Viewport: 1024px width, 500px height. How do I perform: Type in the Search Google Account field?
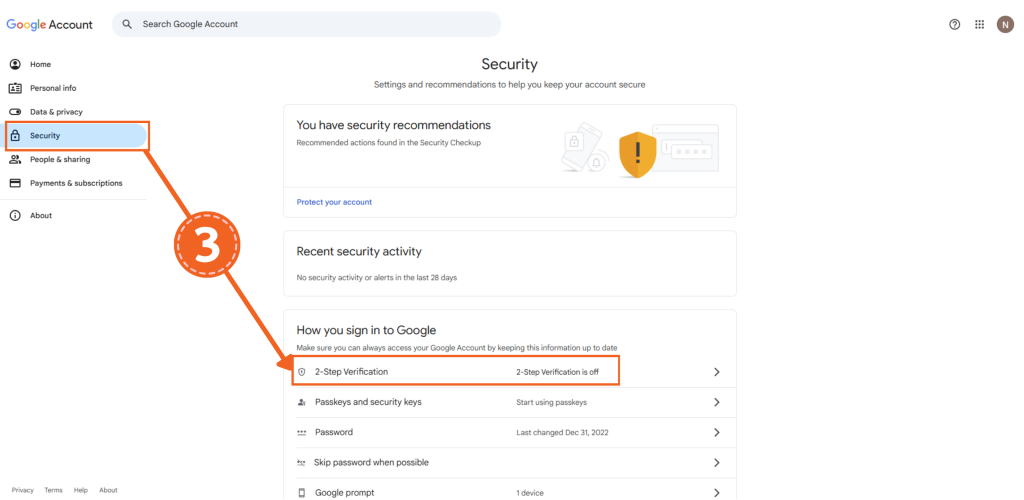click(310, 24)
